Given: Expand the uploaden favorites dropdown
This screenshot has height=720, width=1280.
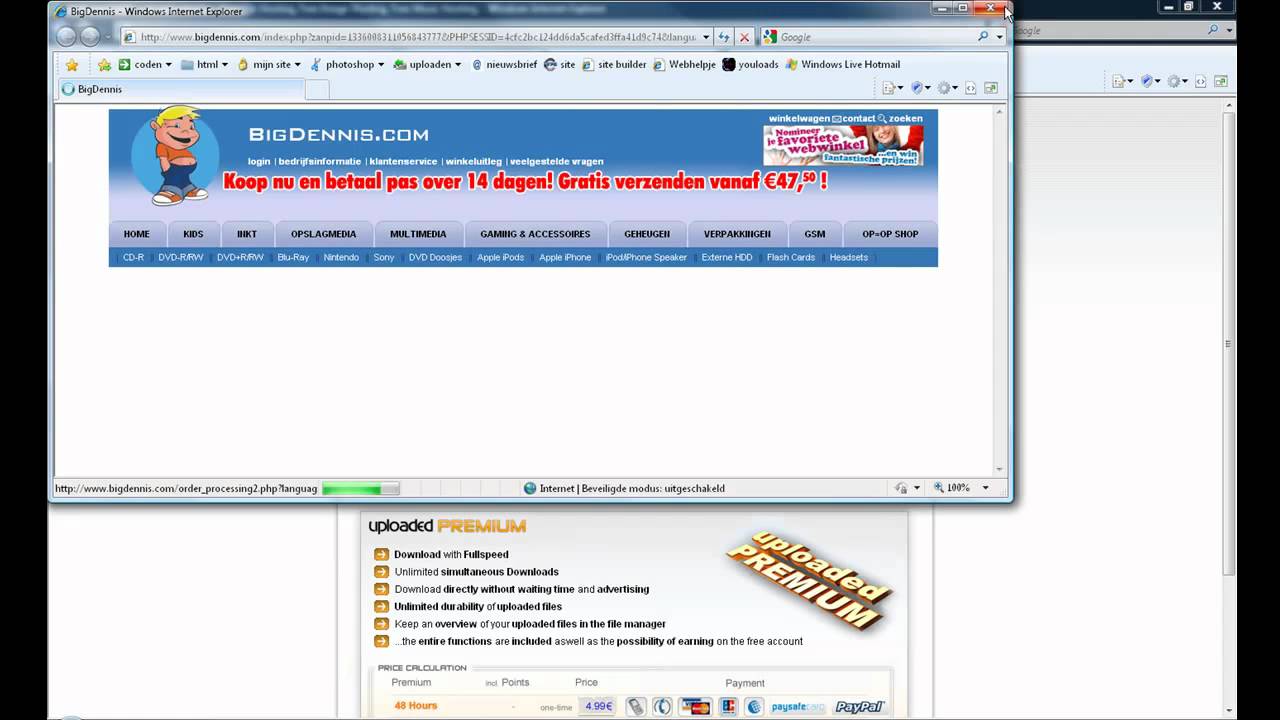Looking at the screenshot, I should 457,65.
